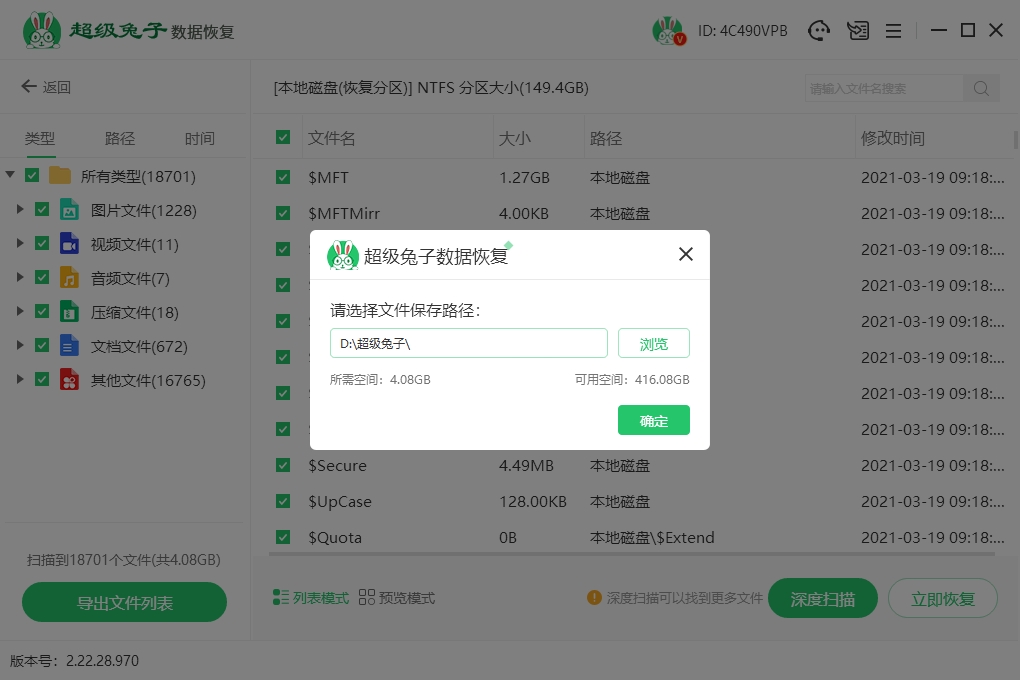Screen dimensions: 1020x680
Task: Click the browse (浏览) button
Action: pos(653,344)
